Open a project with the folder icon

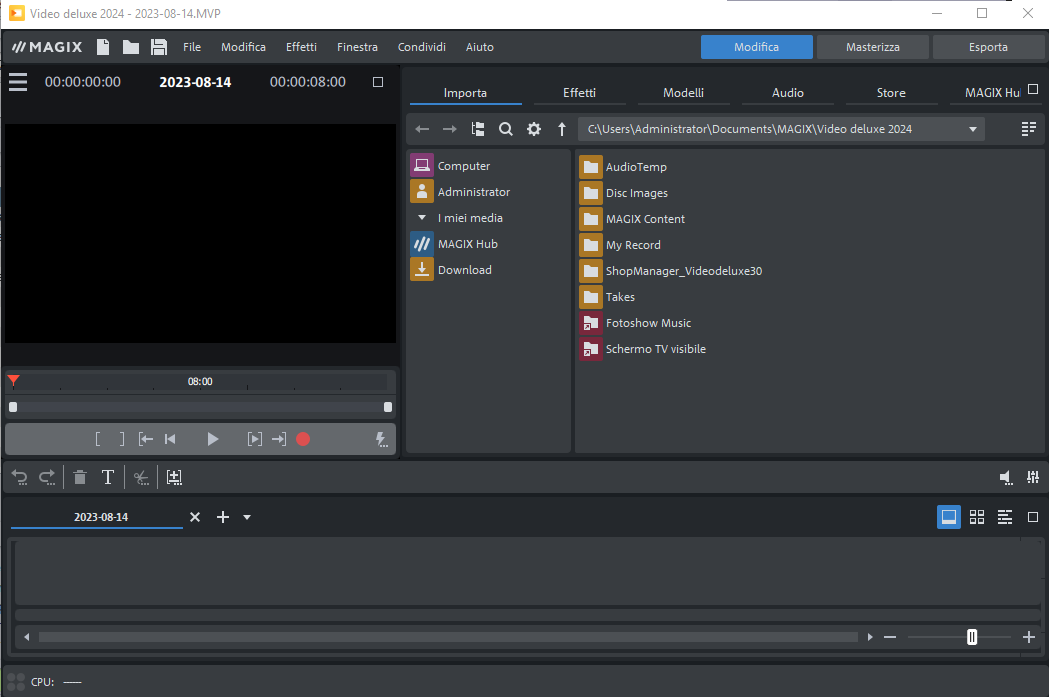131,47
